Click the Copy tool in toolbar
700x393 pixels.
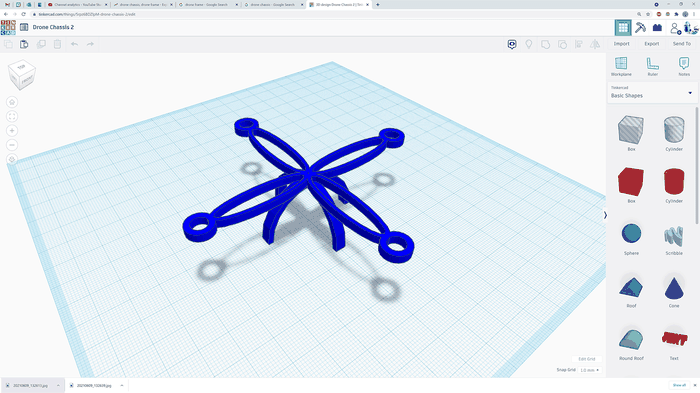pos(8,44)
